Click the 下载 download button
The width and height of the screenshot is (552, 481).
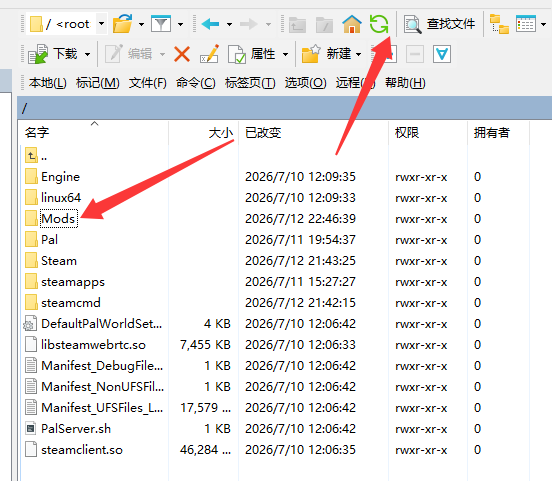pos(53,54)
